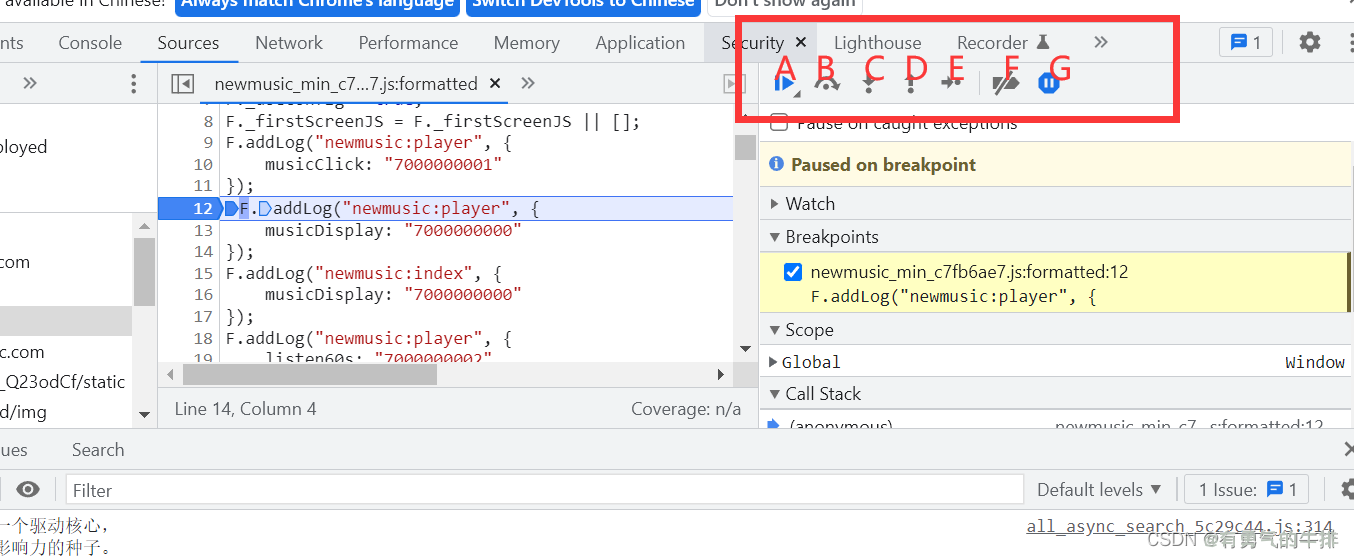1354x558 pixels.
Task: Open DevTools settings gear
Action: point(1309,42)
